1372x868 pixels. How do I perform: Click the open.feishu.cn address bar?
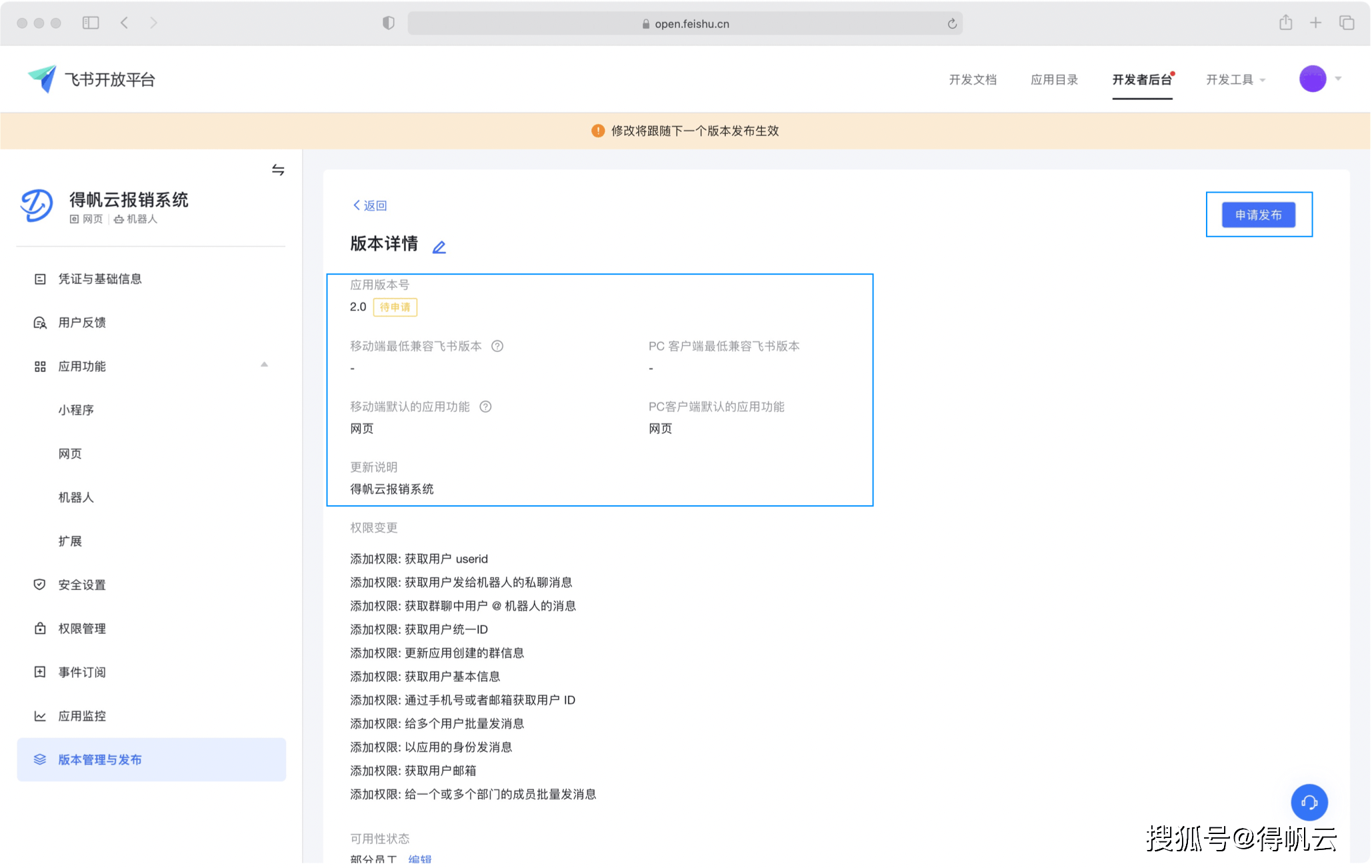pyautogui.click(x=685, y=23)
